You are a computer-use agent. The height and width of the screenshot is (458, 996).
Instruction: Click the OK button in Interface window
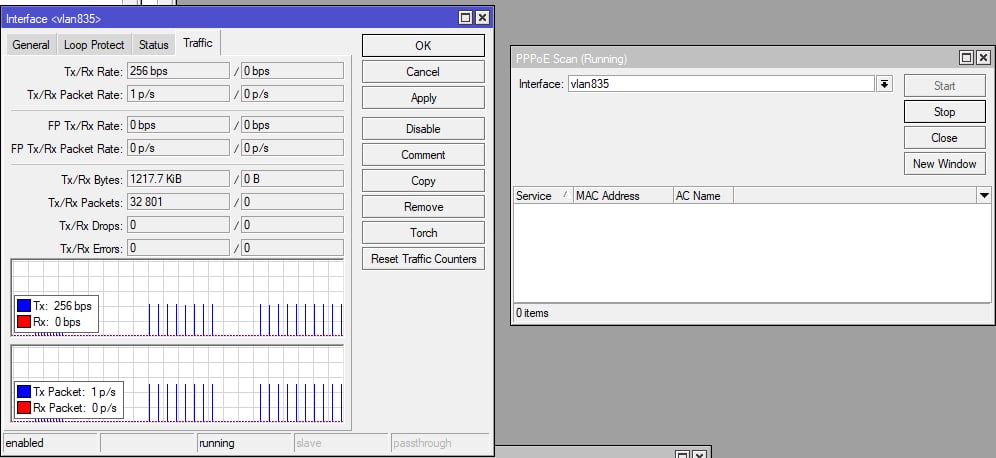(423, 46)
